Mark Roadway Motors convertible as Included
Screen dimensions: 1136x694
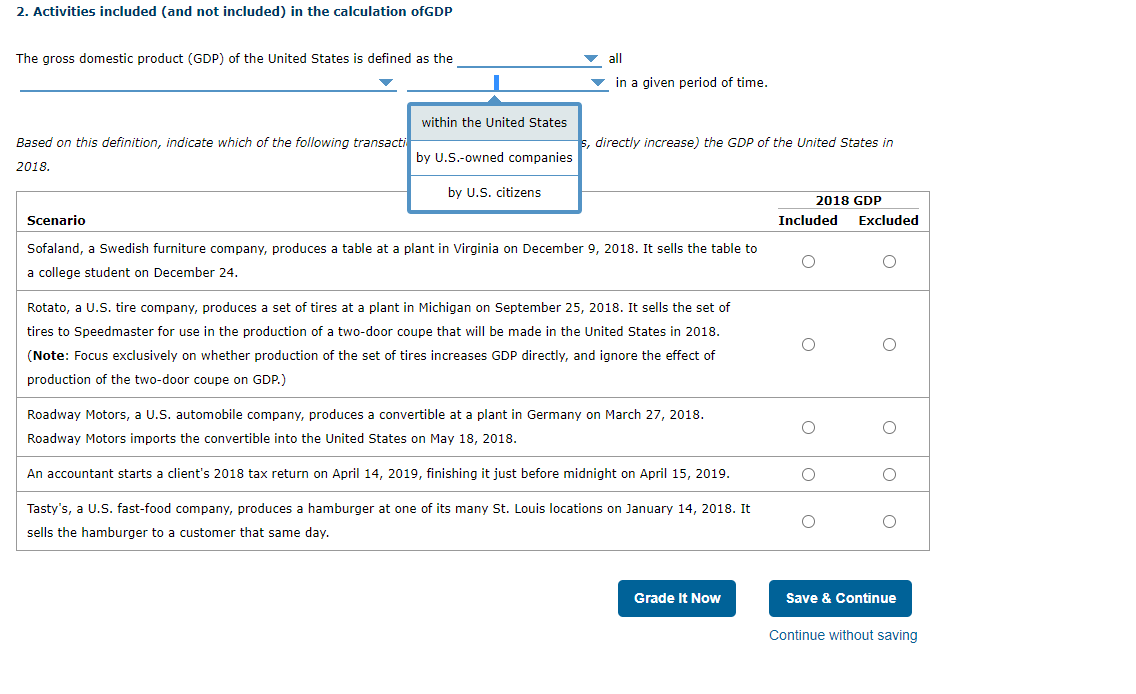(808, 427)
